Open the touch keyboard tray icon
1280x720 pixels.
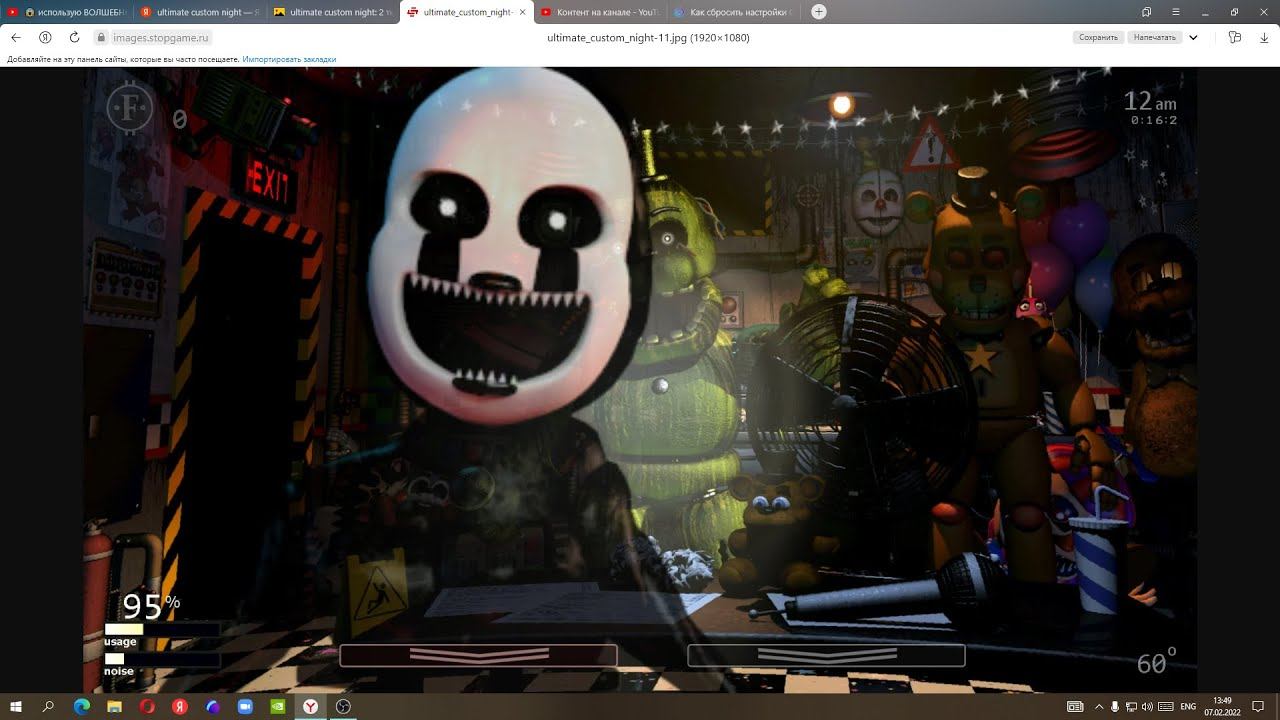1165,706
